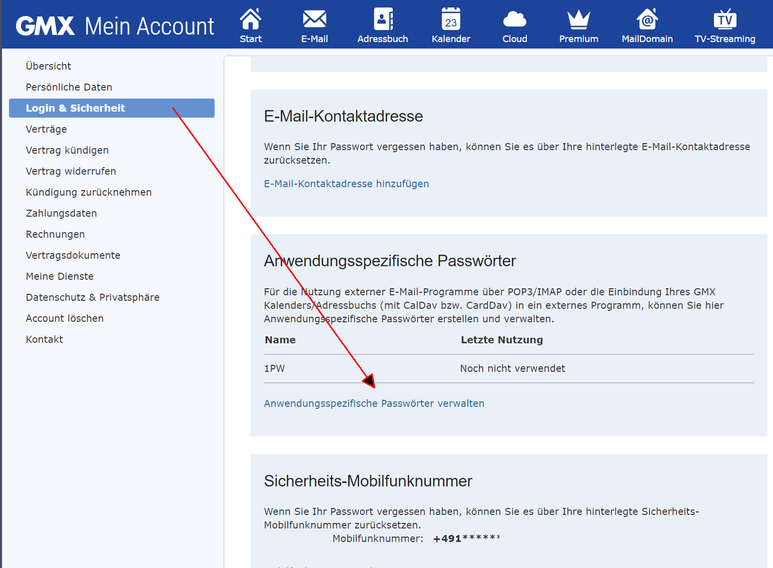Viewport: 773px width, 568px height.
Task: Open Persönliche Daten in sidebar
Action: coord(69,87)
